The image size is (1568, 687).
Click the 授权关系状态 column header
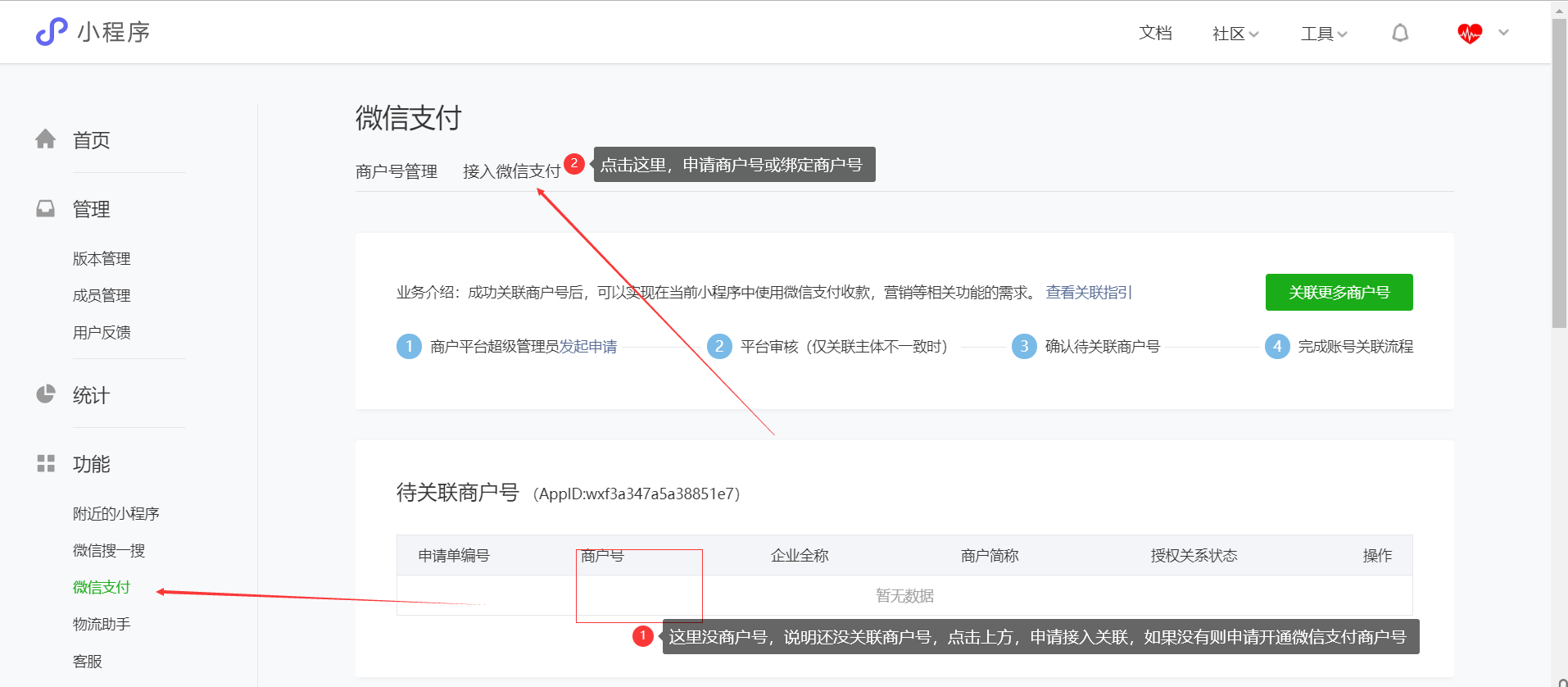[1194, 555]
